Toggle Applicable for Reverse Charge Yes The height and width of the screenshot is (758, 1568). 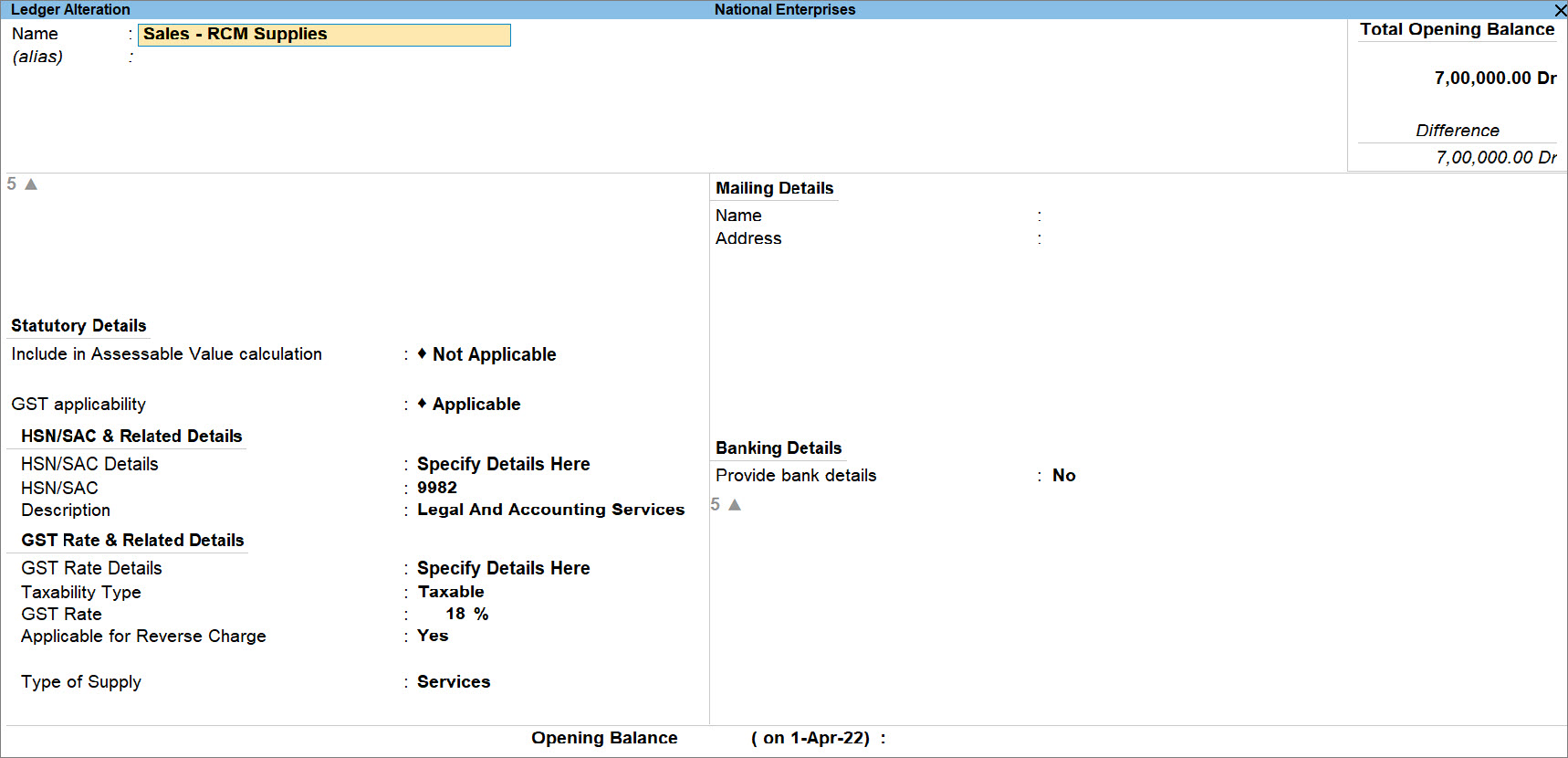coord(433,636)
